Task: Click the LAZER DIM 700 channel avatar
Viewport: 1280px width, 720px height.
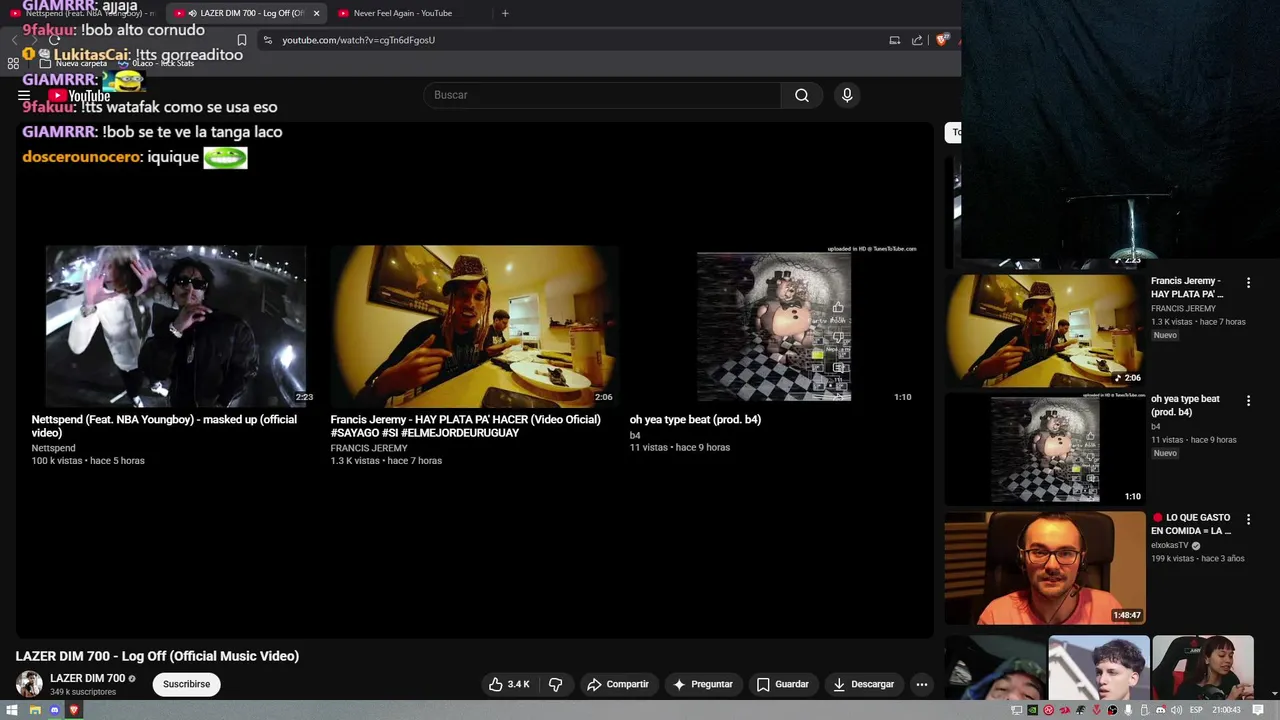Action: 29,684
